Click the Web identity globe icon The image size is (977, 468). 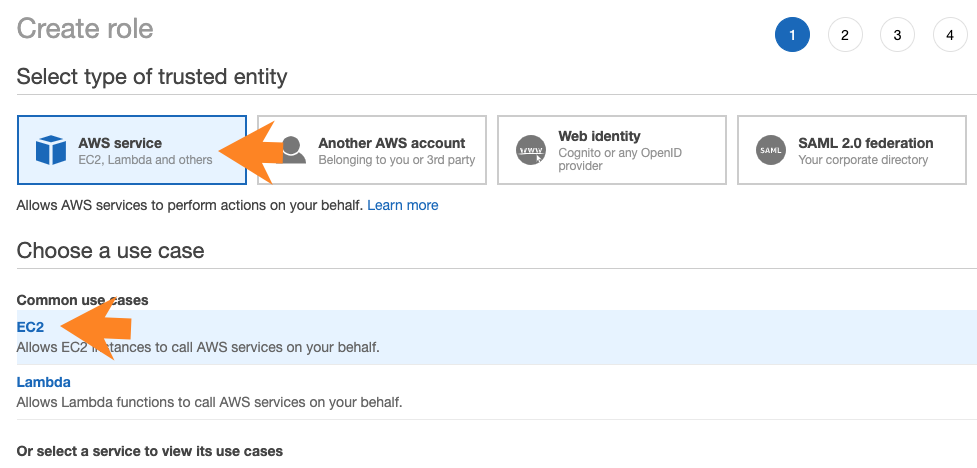point(531,151)
